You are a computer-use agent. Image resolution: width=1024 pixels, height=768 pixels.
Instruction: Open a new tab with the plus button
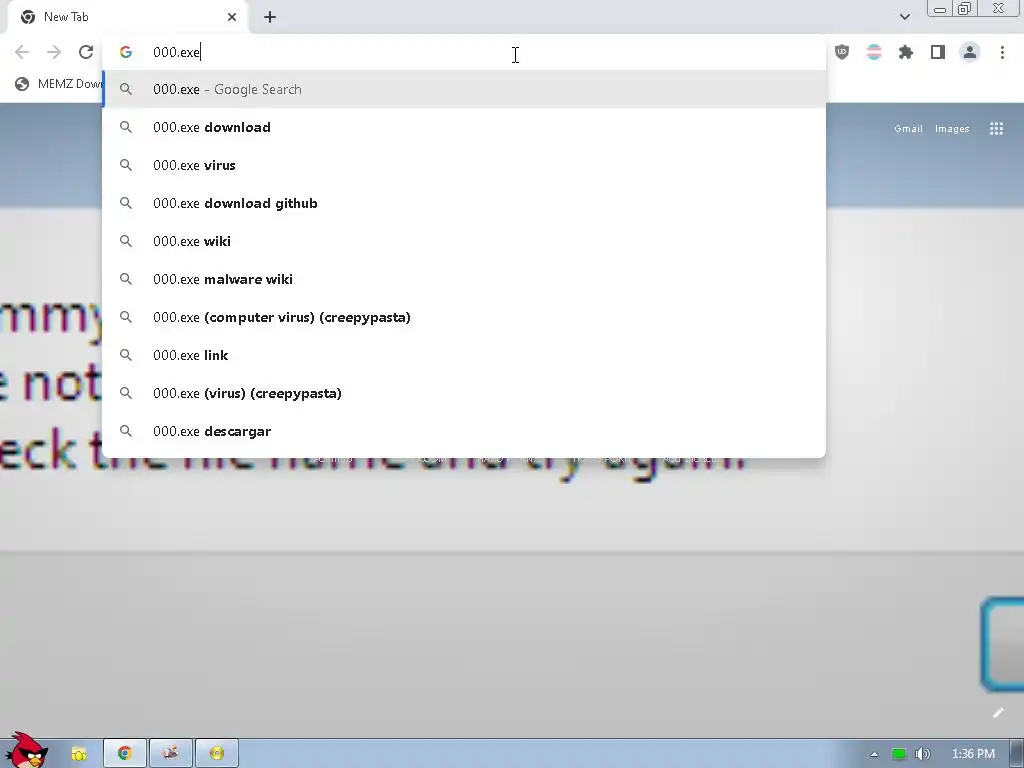270,17
